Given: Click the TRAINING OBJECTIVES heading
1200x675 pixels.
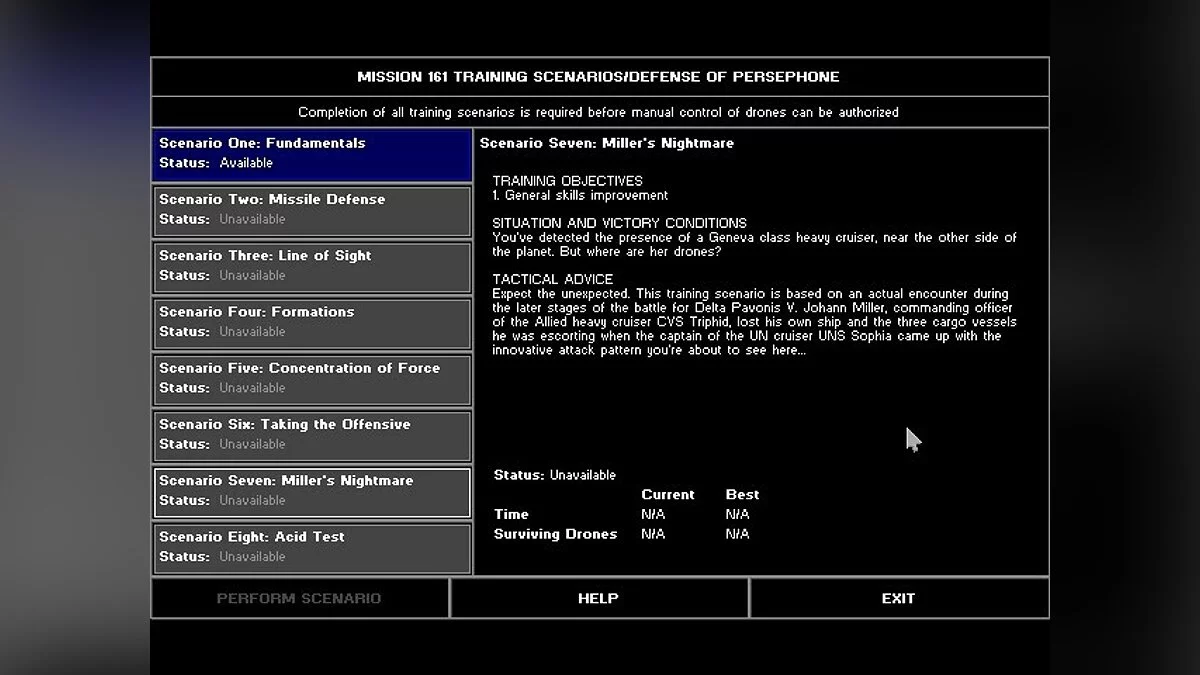Looking at the screenshot, I should [x=567, y=181].
